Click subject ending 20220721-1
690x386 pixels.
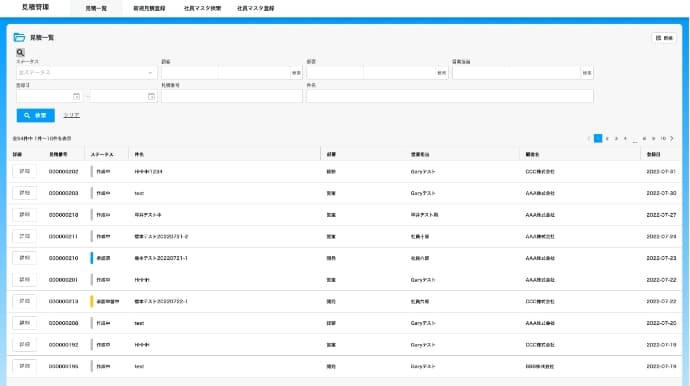coord(161,258)
